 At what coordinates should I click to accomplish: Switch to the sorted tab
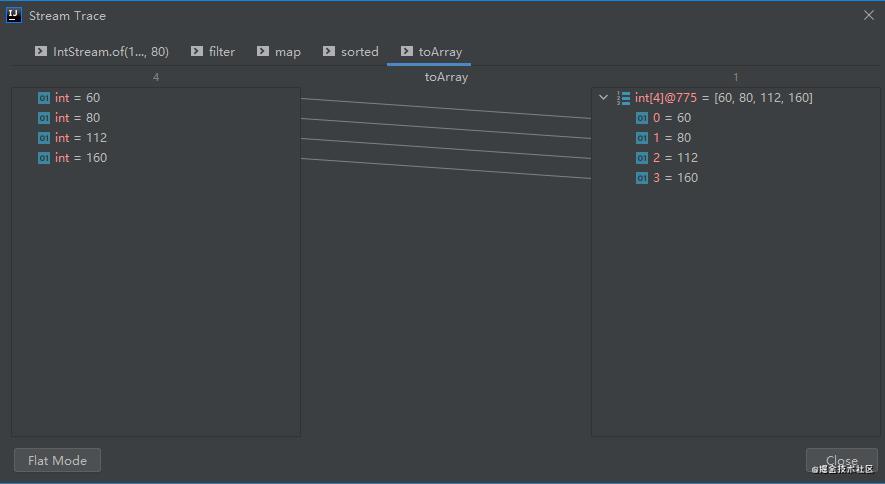point(351,51)
